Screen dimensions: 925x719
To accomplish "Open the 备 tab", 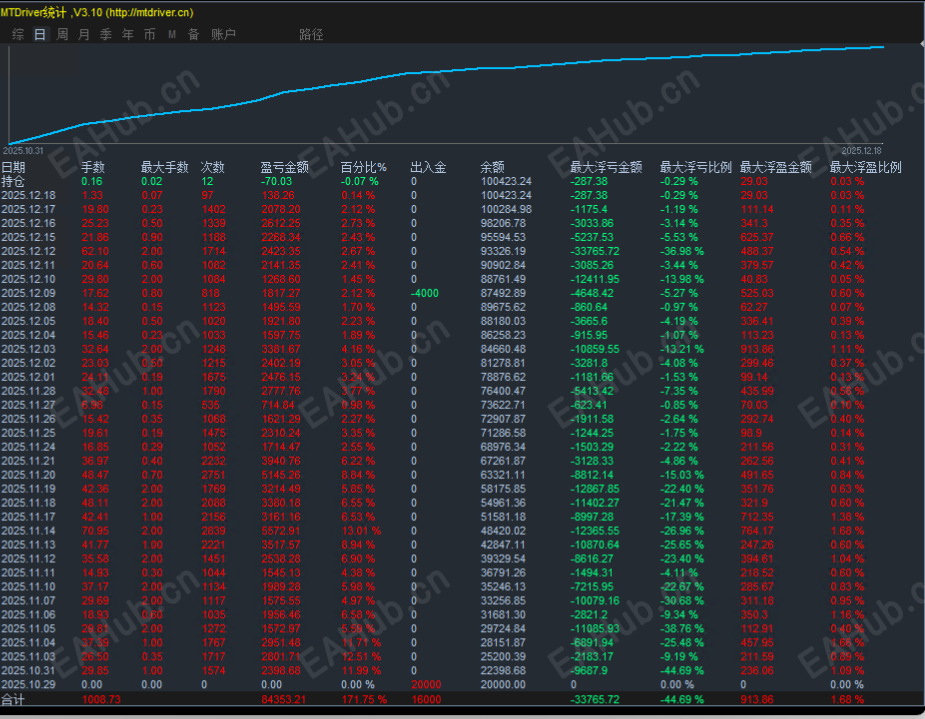I will [193, 35].
